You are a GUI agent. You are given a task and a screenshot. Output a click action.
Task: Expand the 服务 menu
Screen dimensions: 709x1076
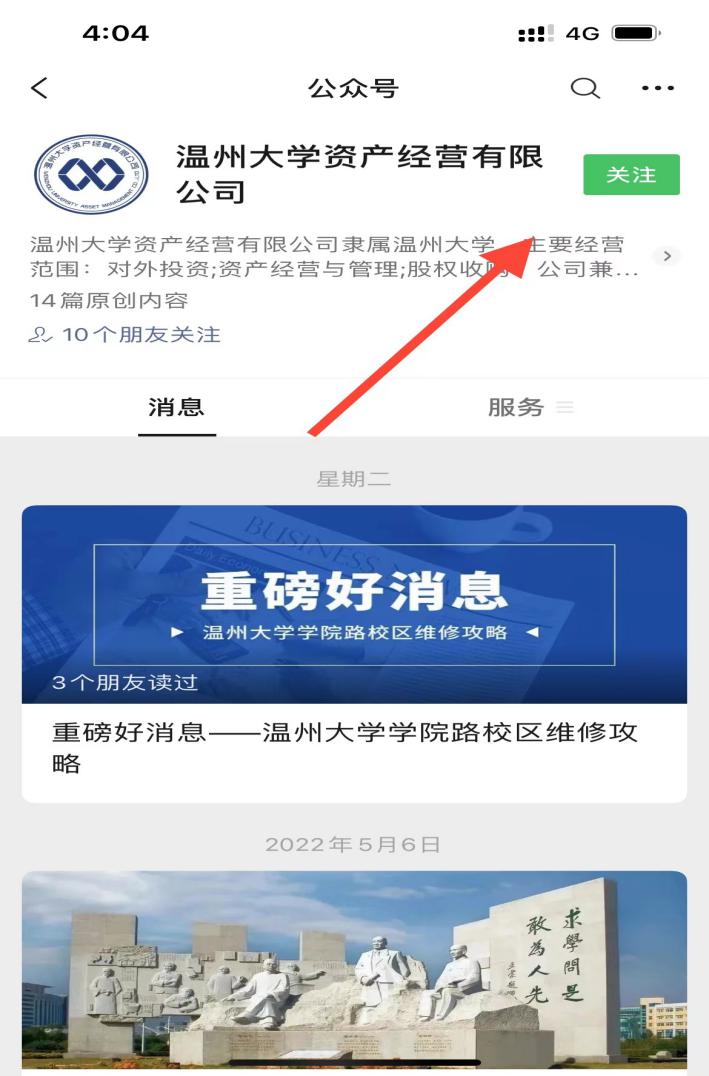point(530,408)
